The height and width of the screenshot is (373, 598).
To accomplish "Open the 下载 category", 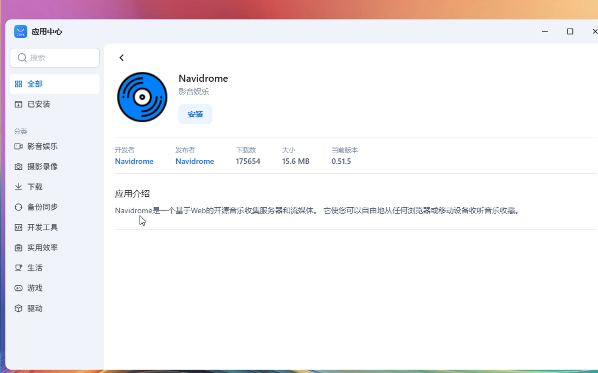I will click(x=55, y=187).
